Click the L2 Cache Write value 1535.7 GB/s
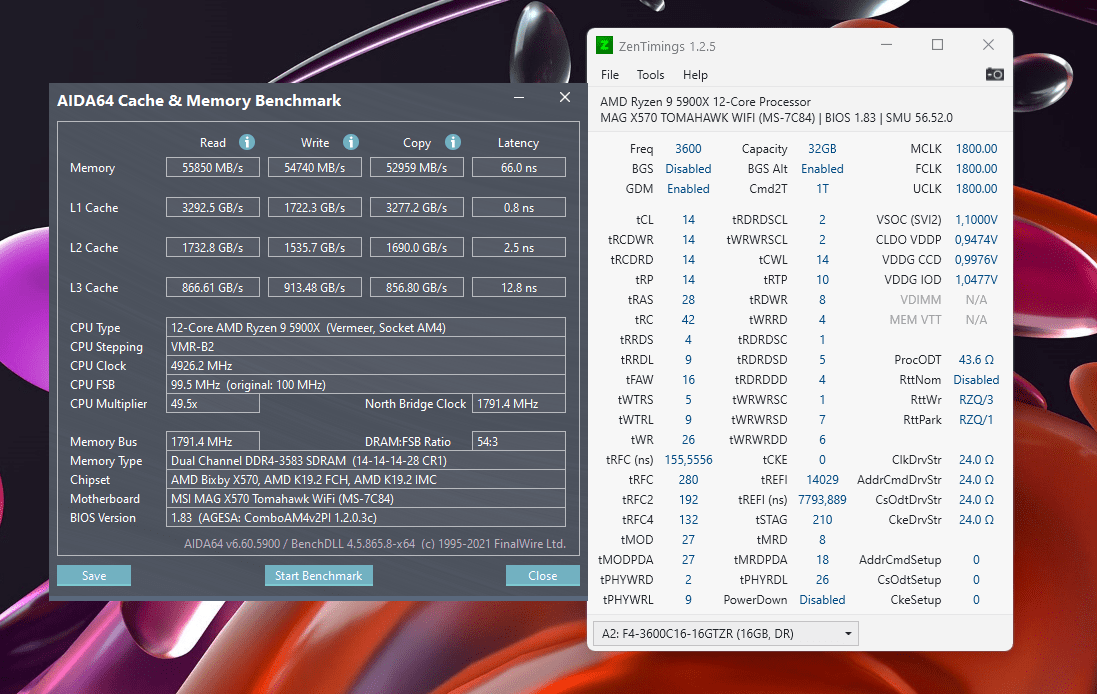 click(x=315, y=247)
